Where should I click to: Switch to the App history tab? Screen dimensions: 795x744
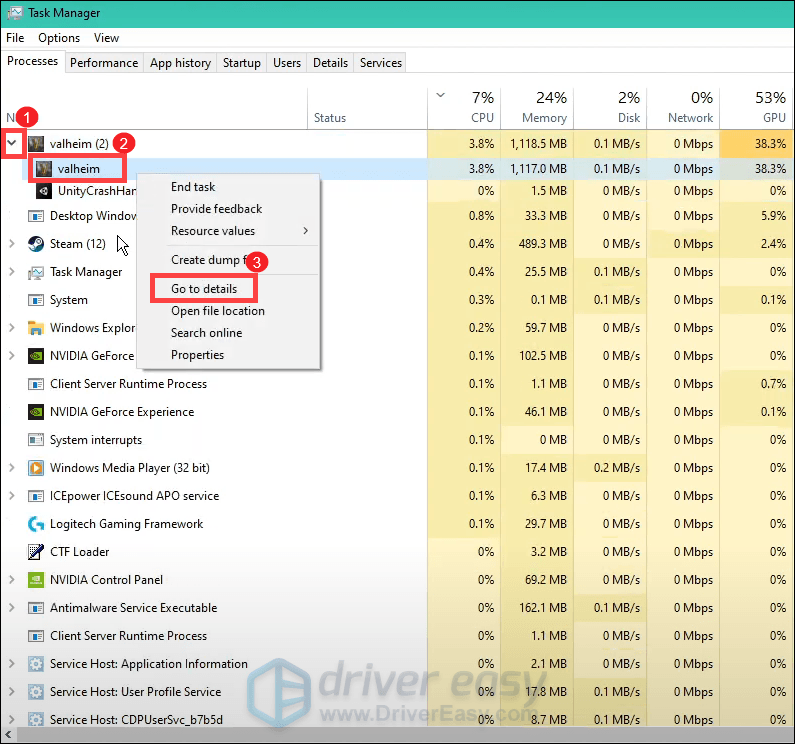(180, 63)
